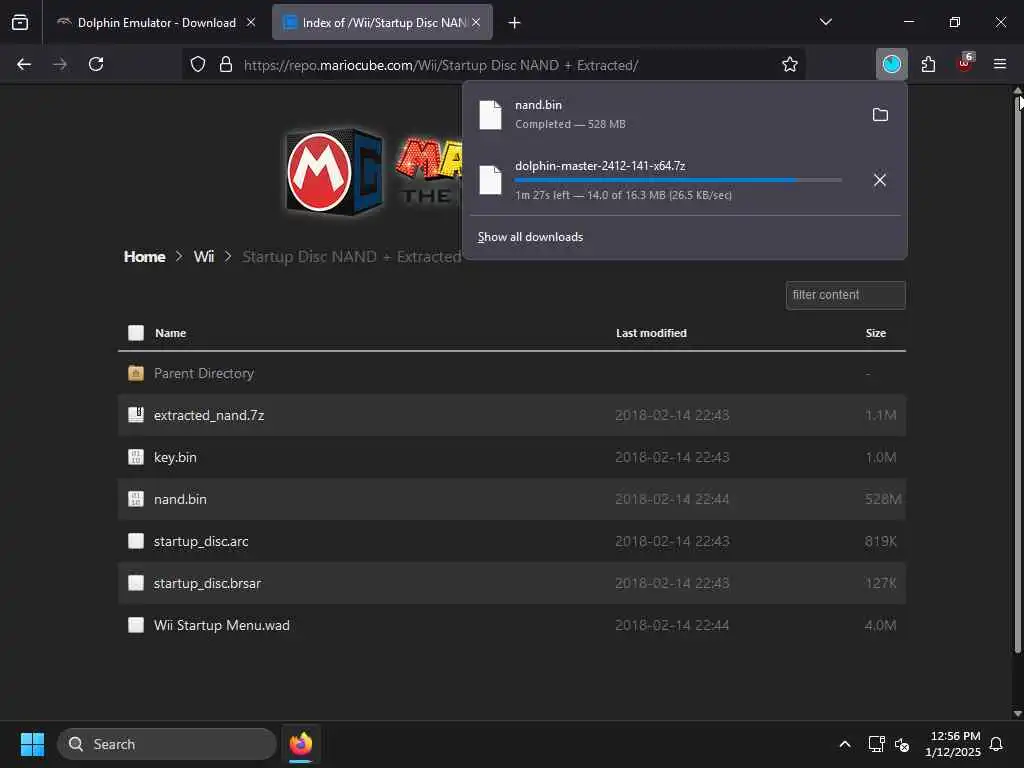Open a new tab
The image size is (1024, 768).
coord(515,23)
